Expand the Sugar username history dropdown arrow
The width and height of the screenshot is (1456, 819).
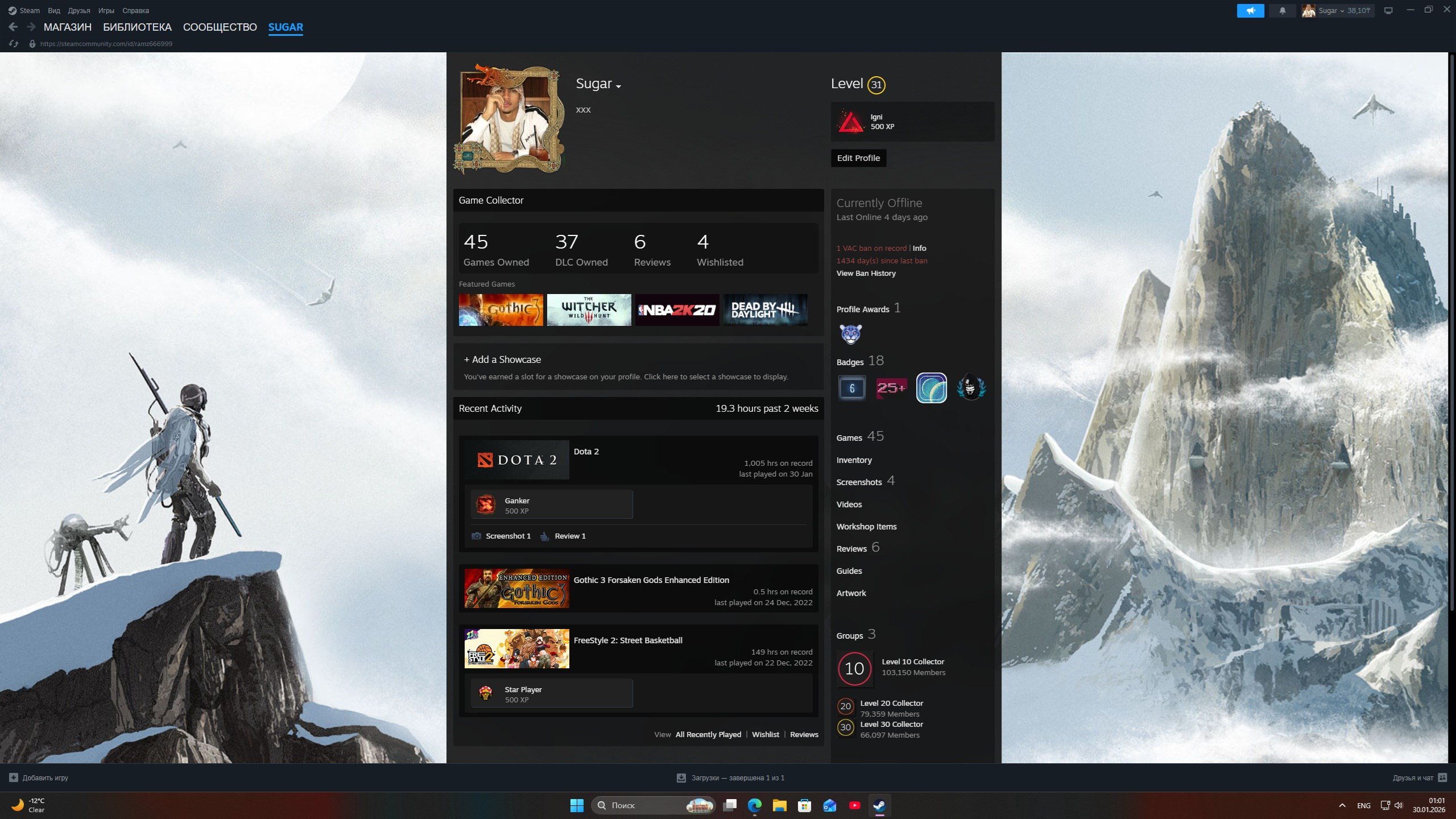point(619,86)
